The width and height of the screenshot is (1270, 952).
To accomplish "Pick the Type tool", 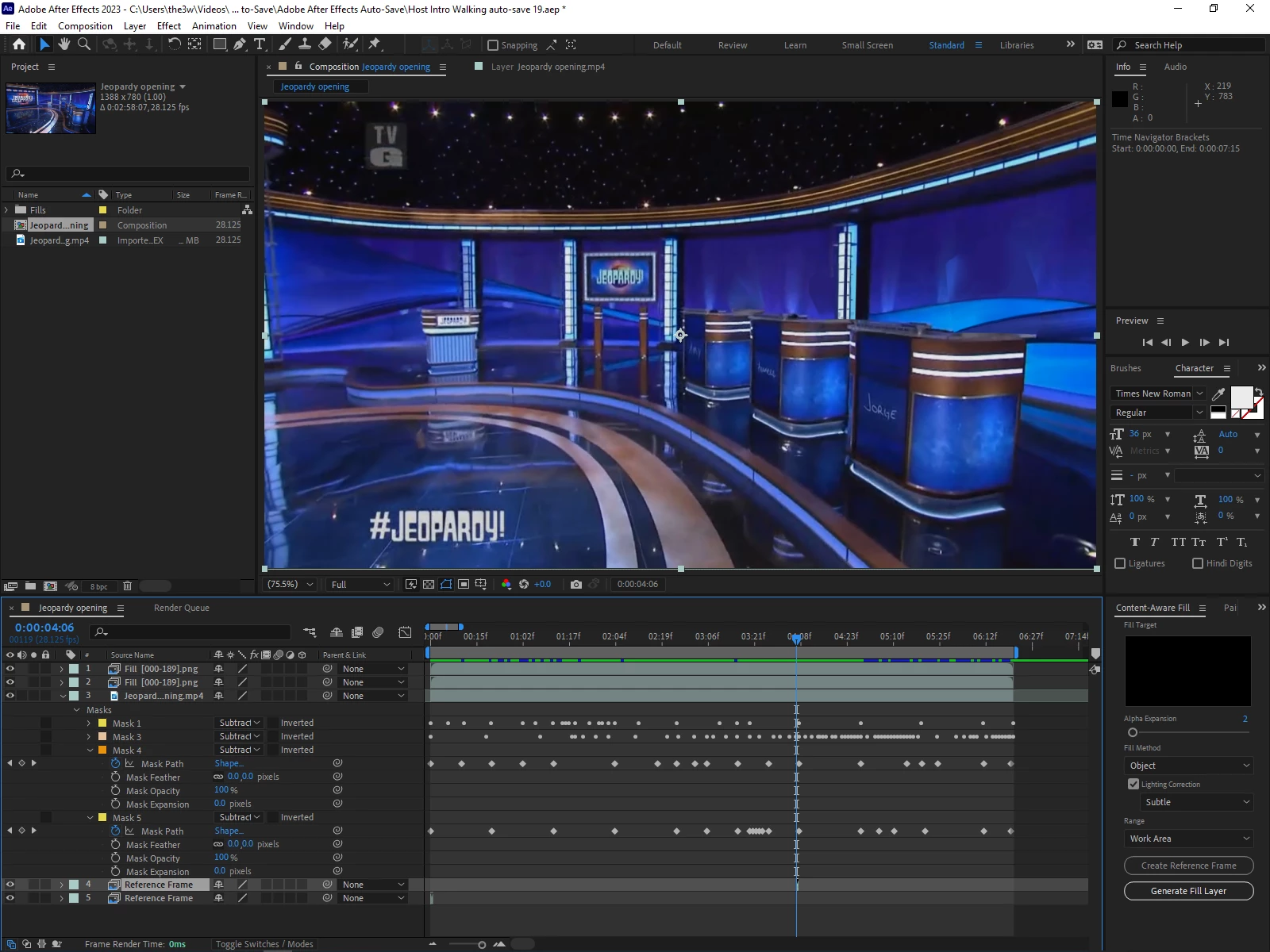I will (x=260, y=44).
